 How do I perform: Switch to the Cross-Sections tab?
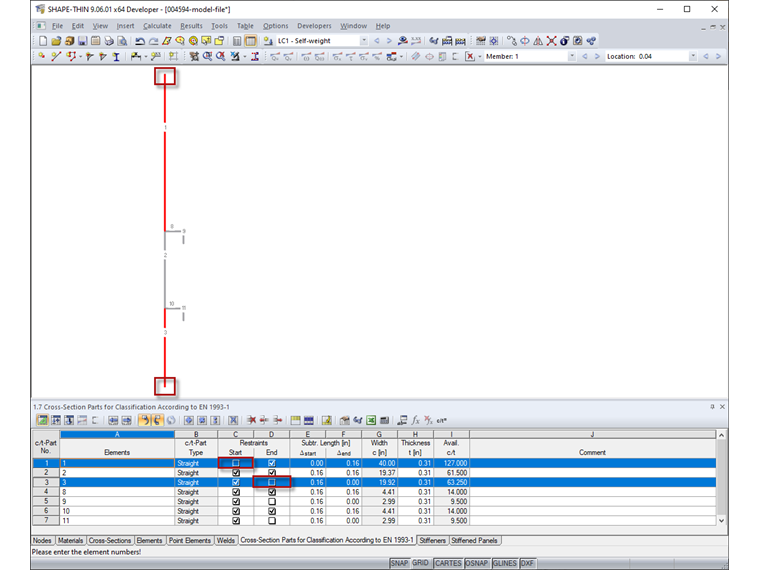click(x=110, y=540)
